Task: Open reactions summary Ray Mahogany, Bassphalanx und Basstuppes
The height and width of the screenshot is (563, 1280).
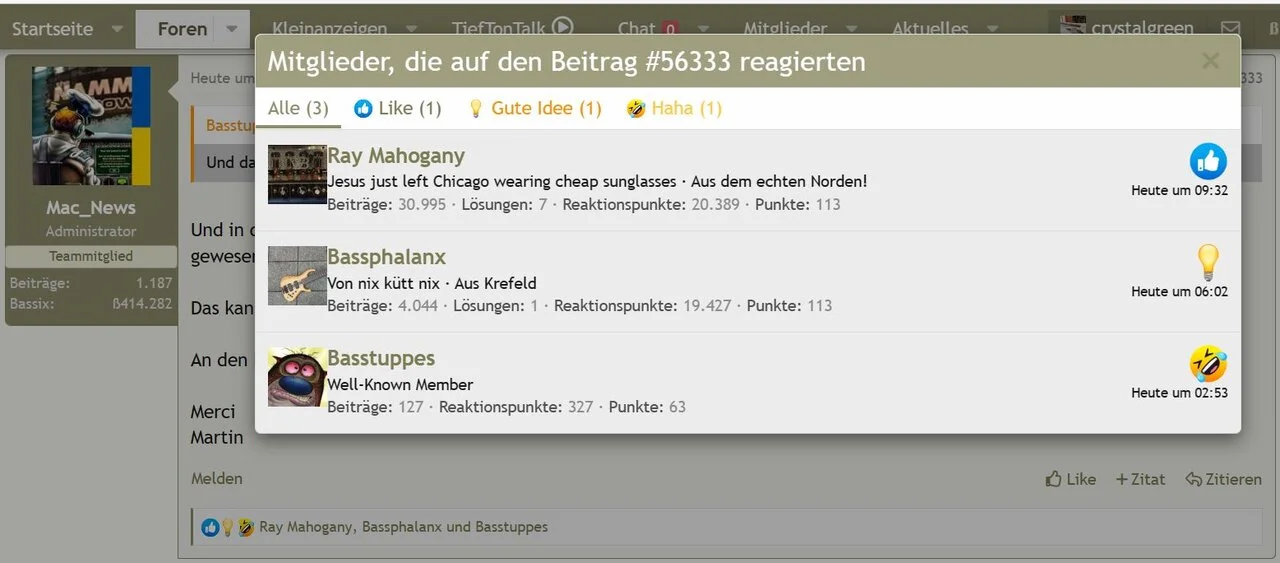Action: click(x=403, y=527)
